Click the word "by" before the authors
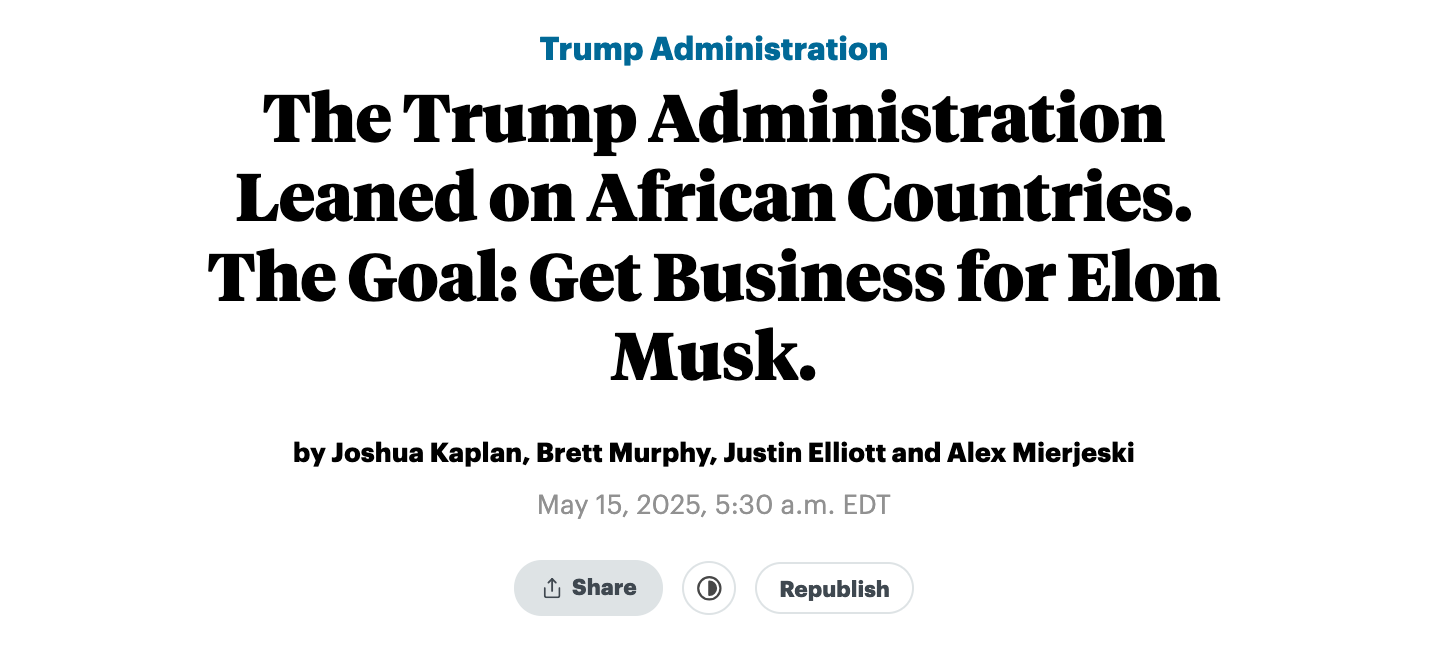 tap(308, 454)
